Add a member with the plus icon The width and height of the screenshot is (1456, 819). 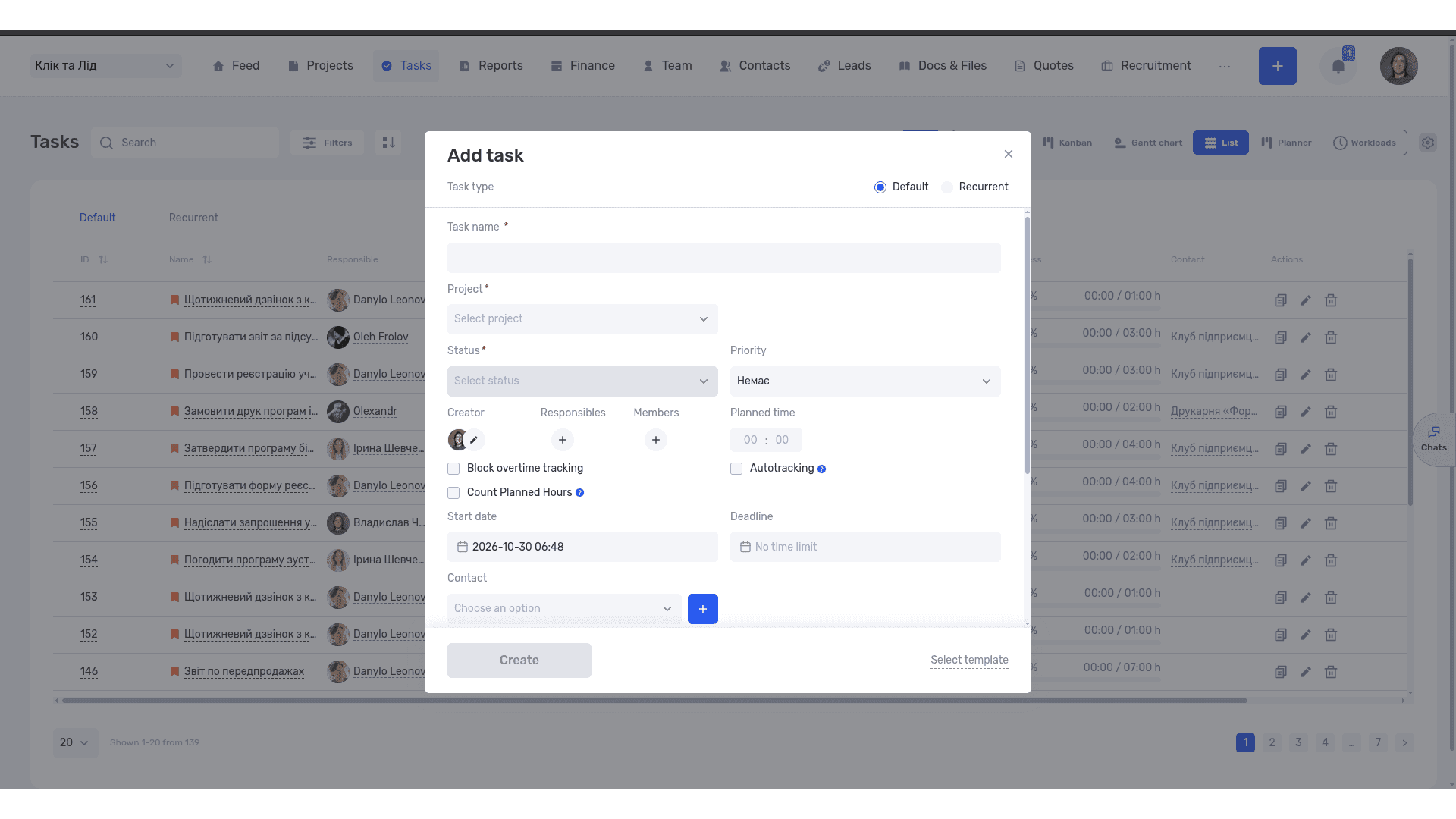click(x=656, y=440)
